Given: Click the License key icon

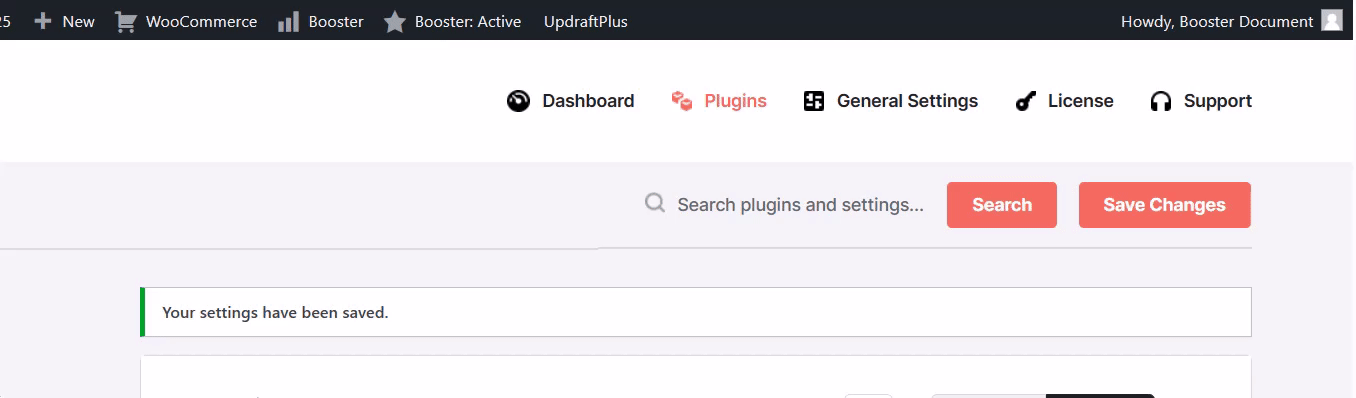Looking at the screenshot, I should pos(1025,101).
